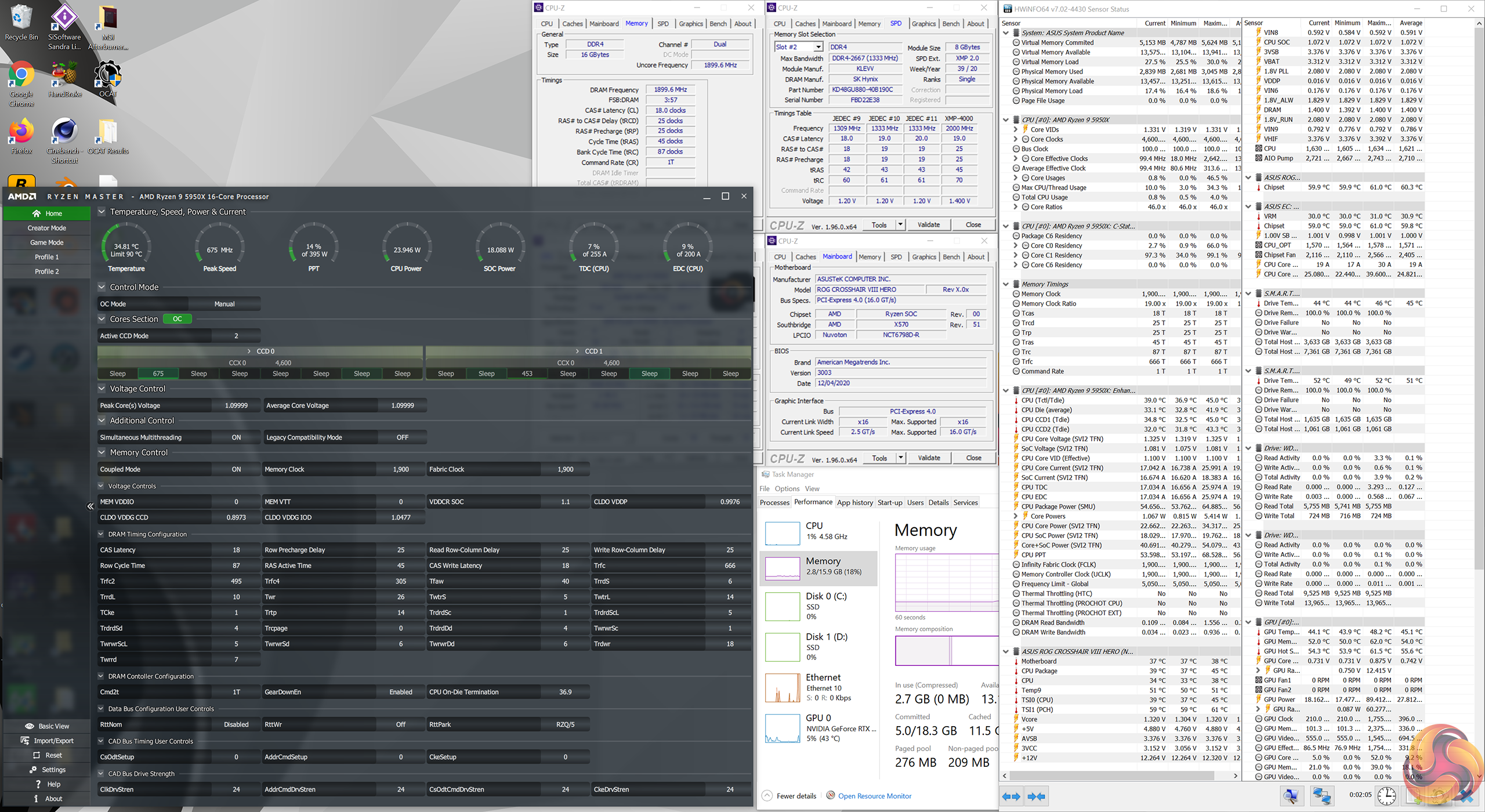Switch to the Graphics tab in Memory CPU-Z window
This screenshot has height=812, width=1485.
(690, 24)
